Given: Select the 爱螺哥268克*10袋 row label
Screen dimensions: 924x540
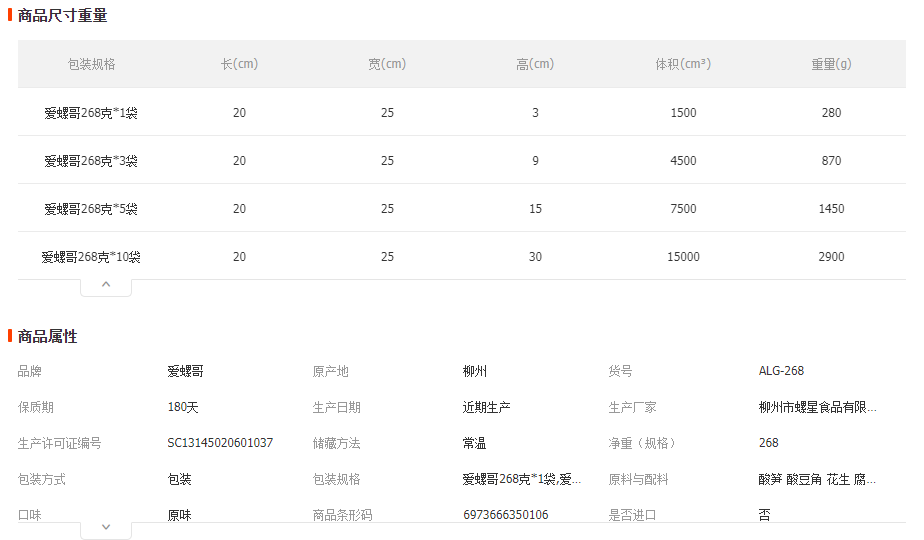Looking at the screenshot, I should [x=91, y=257].
